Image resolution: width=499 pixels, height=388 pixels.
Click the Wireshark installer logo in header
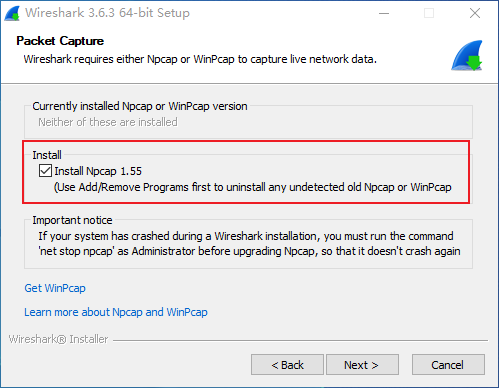(467, 56)
